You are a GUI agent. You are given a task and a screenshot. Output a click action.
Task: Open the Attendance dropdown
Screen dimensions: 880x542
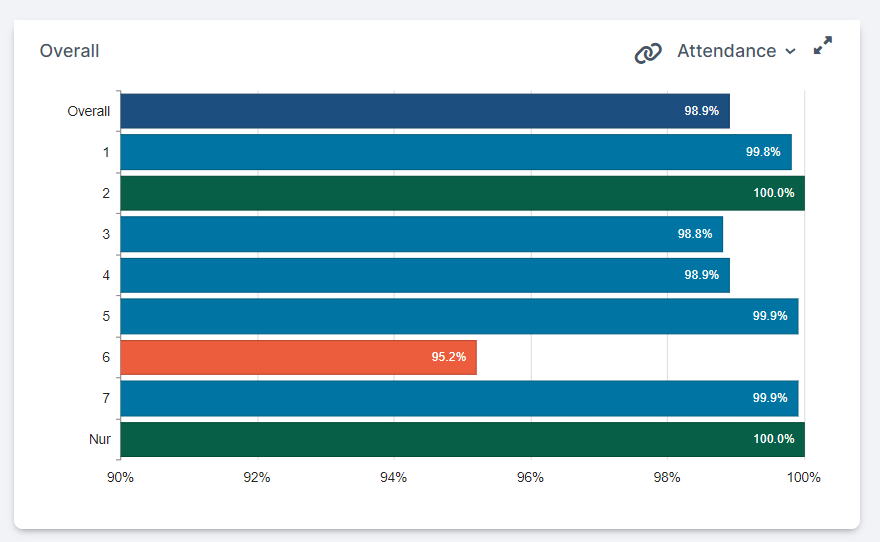[x=727, y=51]
